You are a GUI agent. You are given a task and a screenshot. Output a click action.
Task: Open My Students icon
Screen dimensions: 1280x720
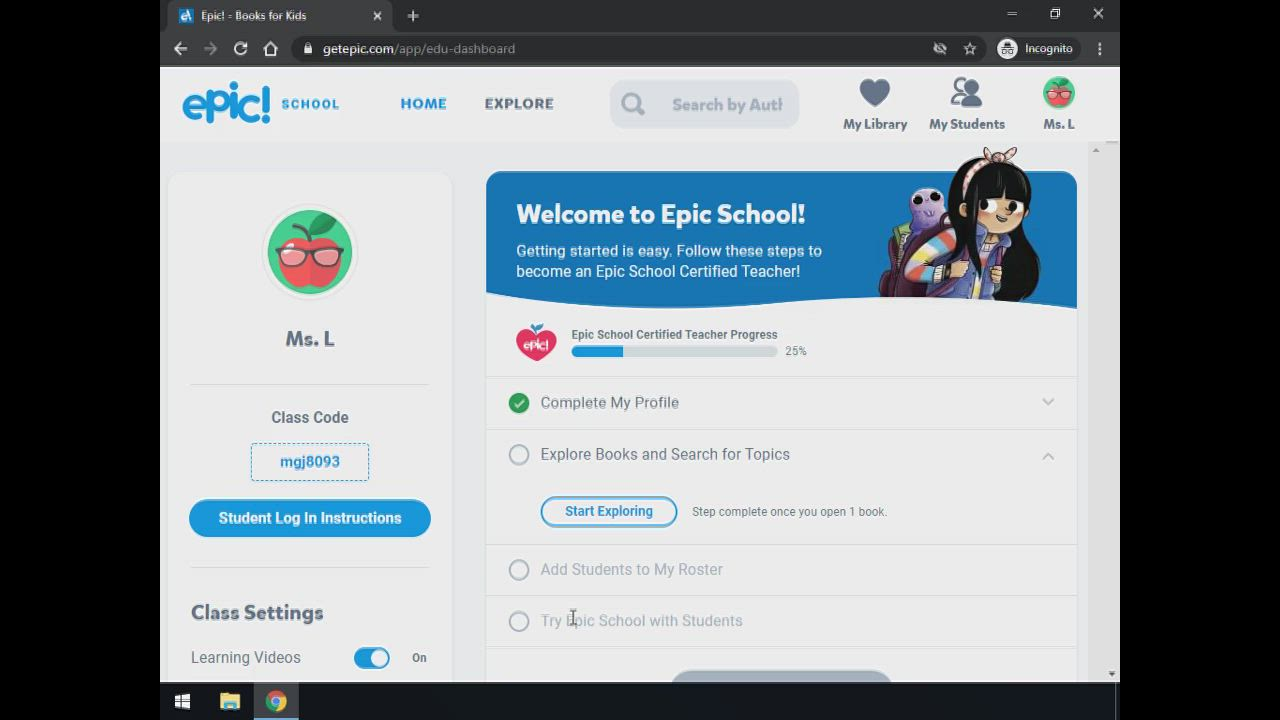point(966,93)
